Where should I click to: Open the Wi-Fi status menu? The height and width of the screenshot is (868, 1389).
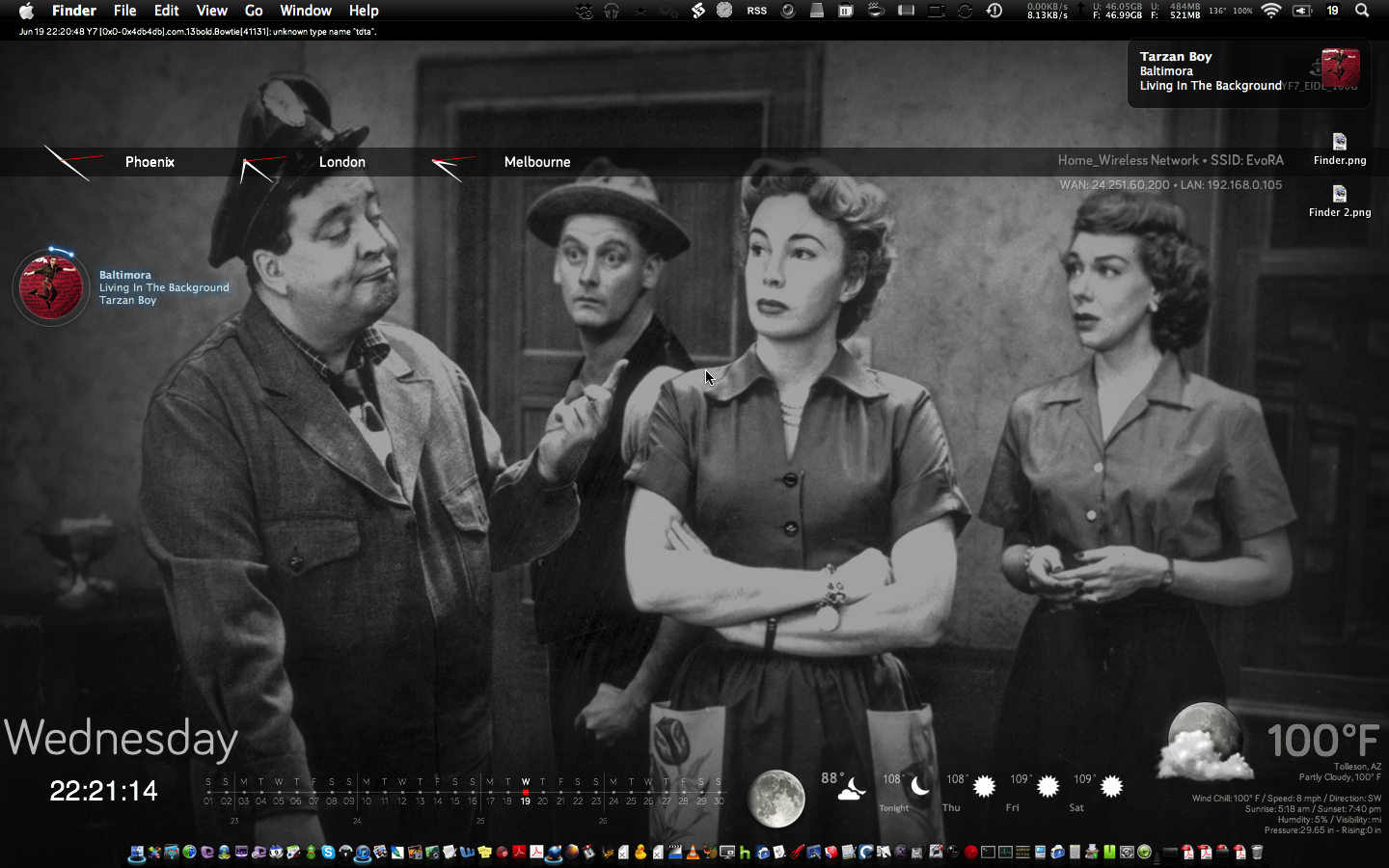pyautogui.click(x=1271, y=11)
